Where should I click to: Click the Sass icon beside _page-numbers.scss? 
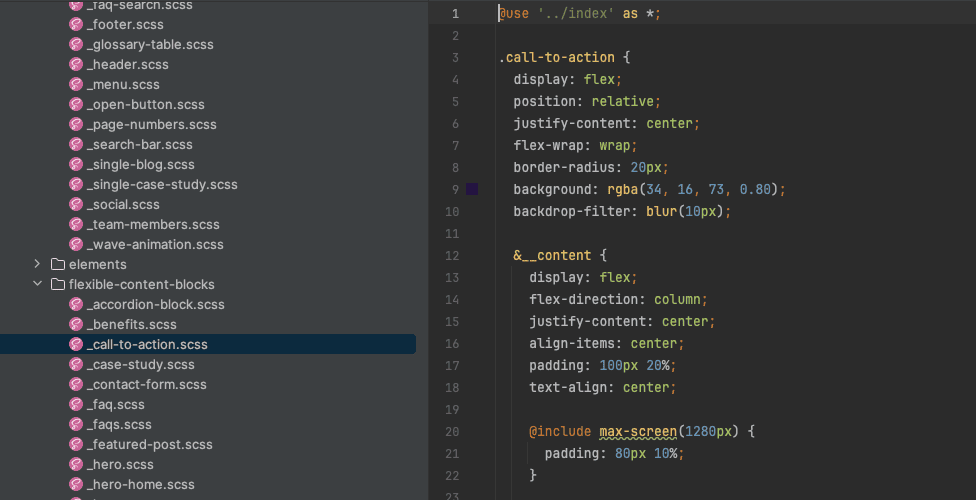pos(76,125)
